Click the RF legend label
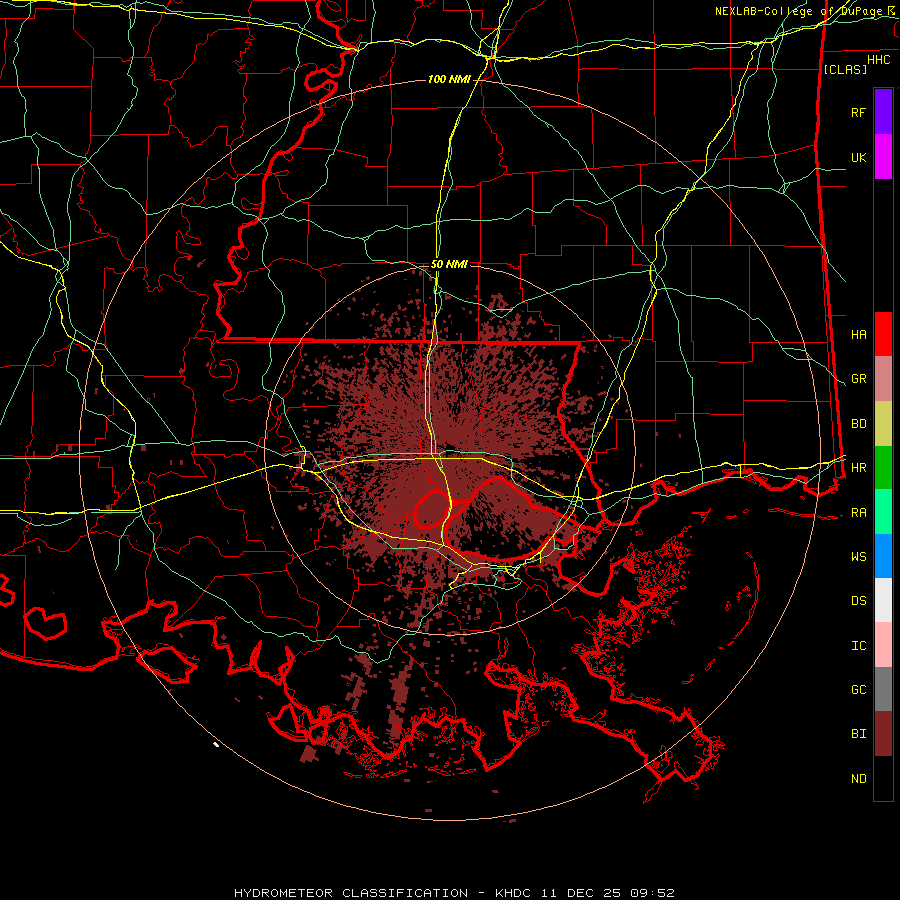 (858, 112)
